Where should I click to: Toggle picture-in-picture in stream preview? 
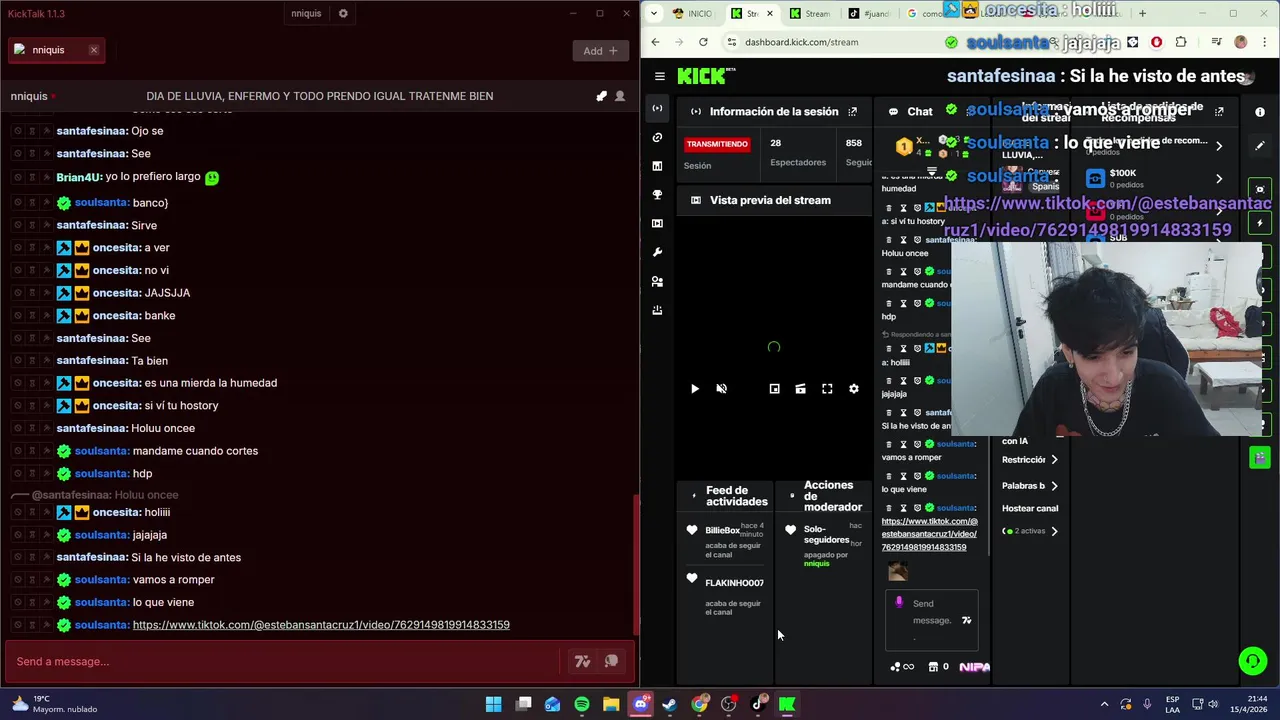[x=774, y=389]
